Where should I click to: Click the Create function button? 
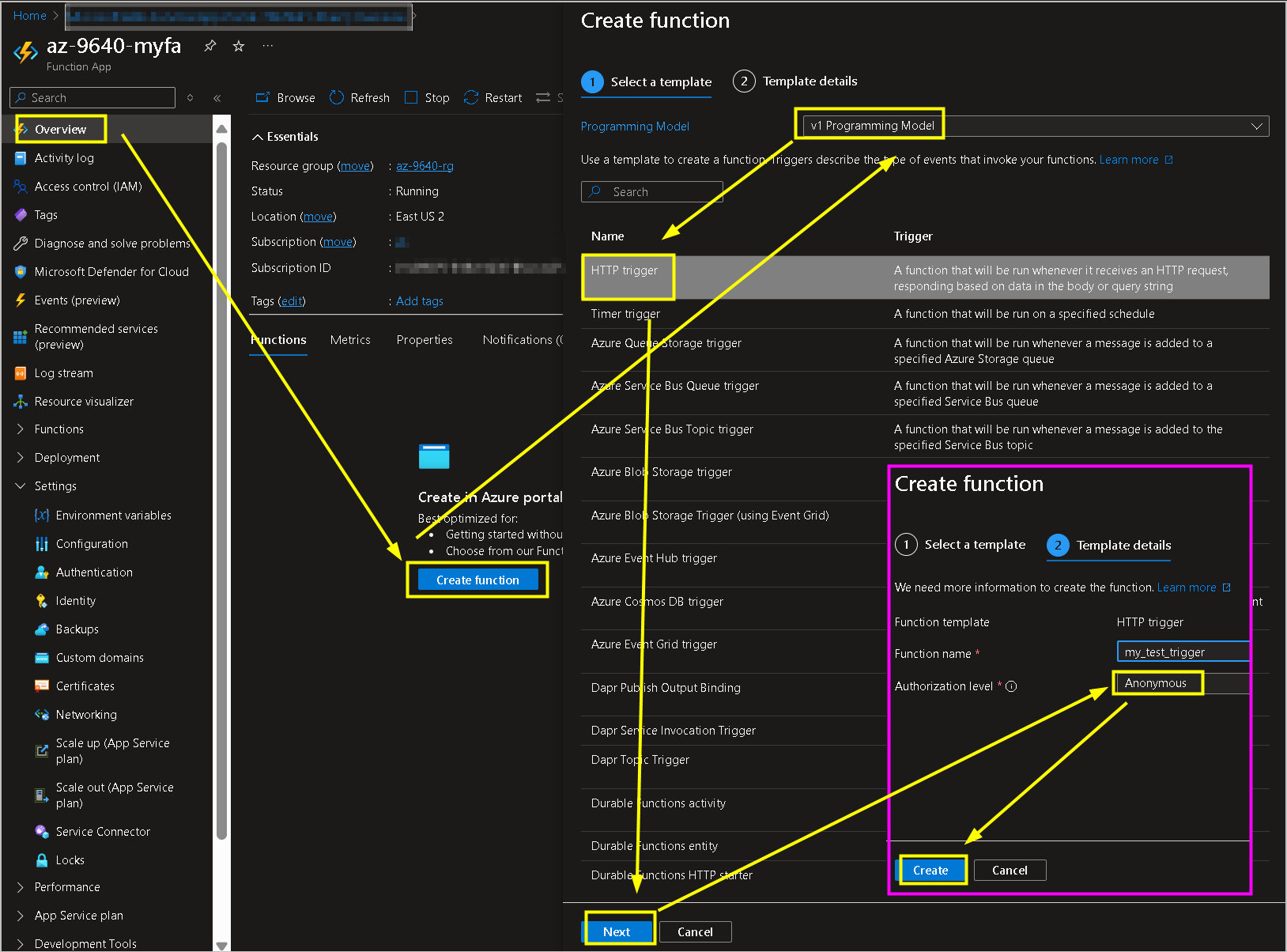point(477,580)
